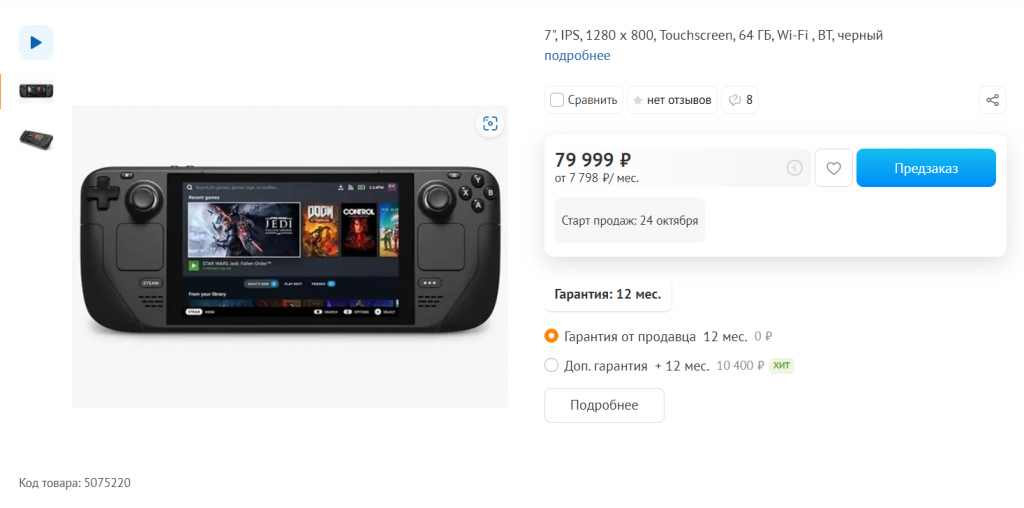1024x508 pixels.
Task: Click the Подробнее warranty button
Action: (604, 405)
